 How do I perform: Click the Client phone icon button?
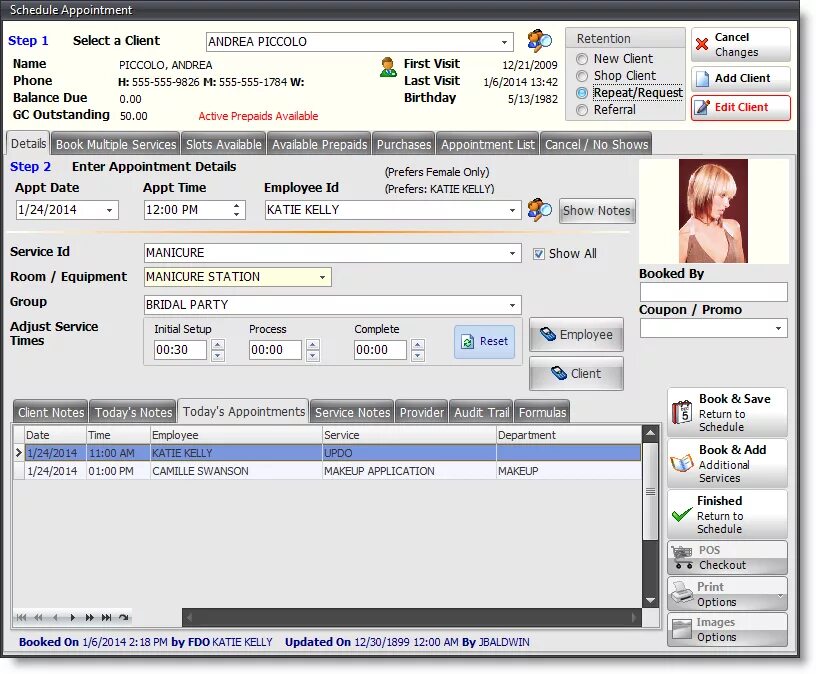pyautogui.click(x=576, y=373)
